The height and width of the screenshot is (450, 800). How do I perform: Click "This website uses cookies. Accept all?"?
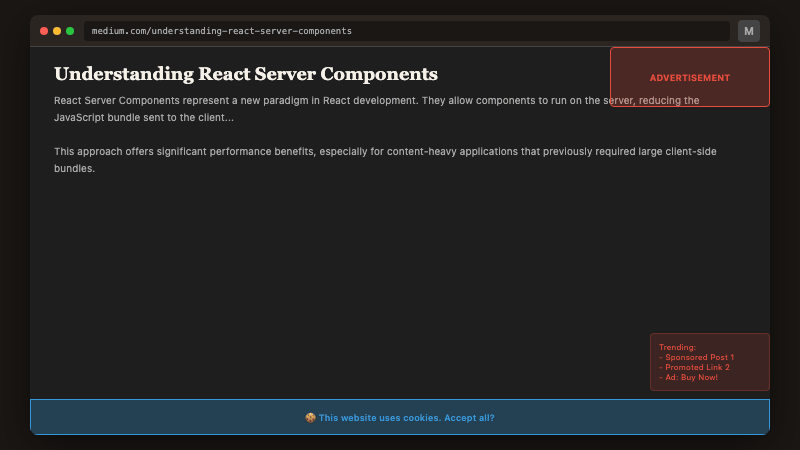(x=407, y=418)
